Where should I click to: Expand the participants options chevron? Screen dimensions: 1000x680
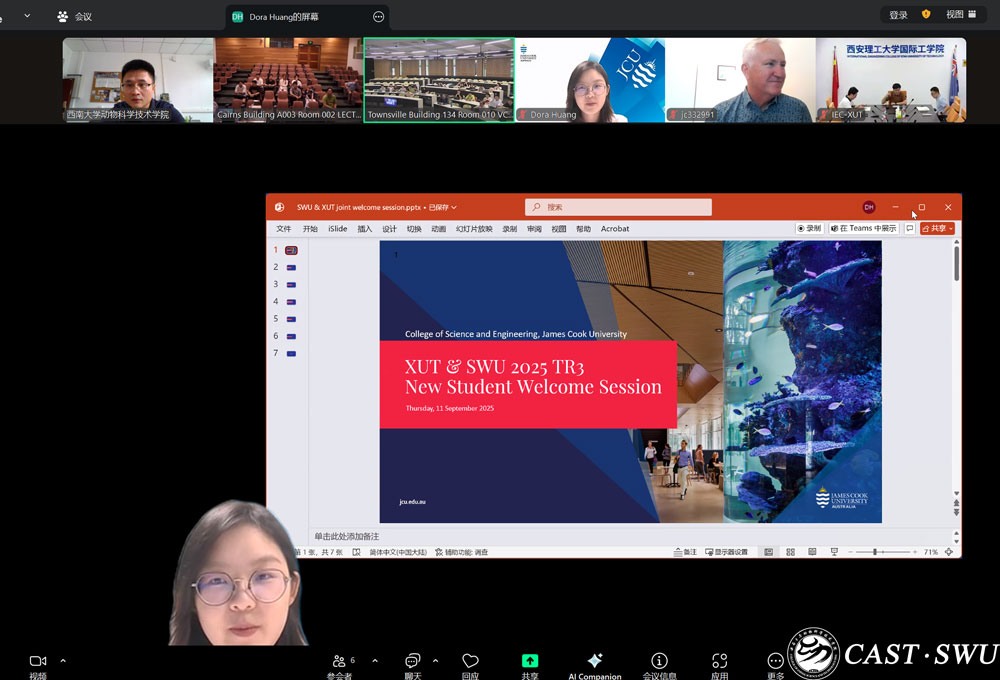375,661
